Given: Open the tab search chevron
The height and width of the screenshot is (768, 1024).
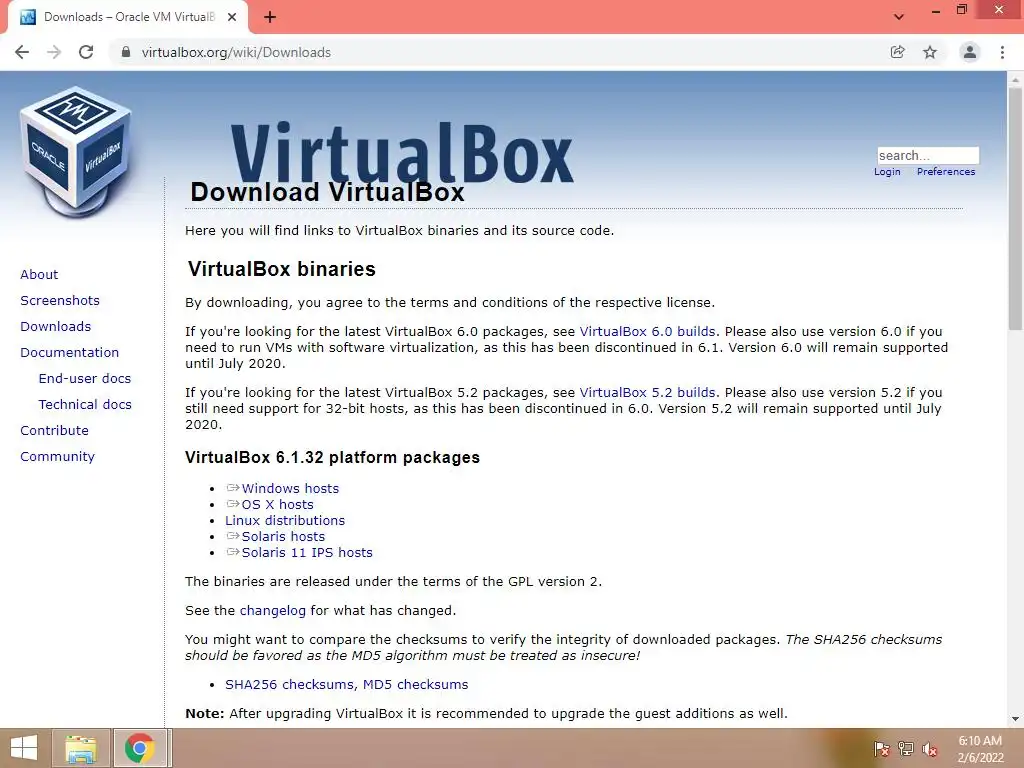Looking at the screenshot, I should (899, 17).
